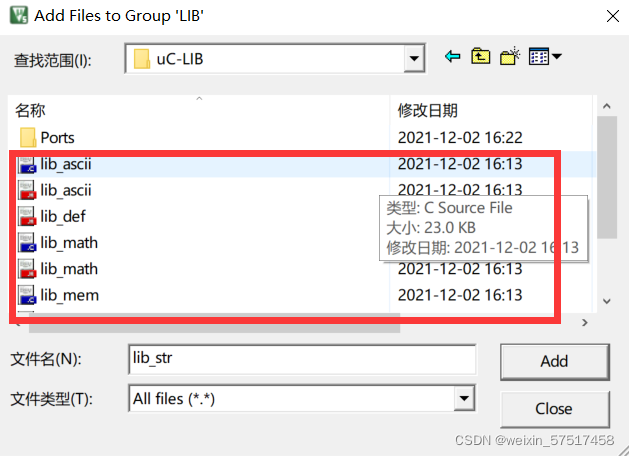Click the Add button
629x456 pixels.
[x=554, y=361]
